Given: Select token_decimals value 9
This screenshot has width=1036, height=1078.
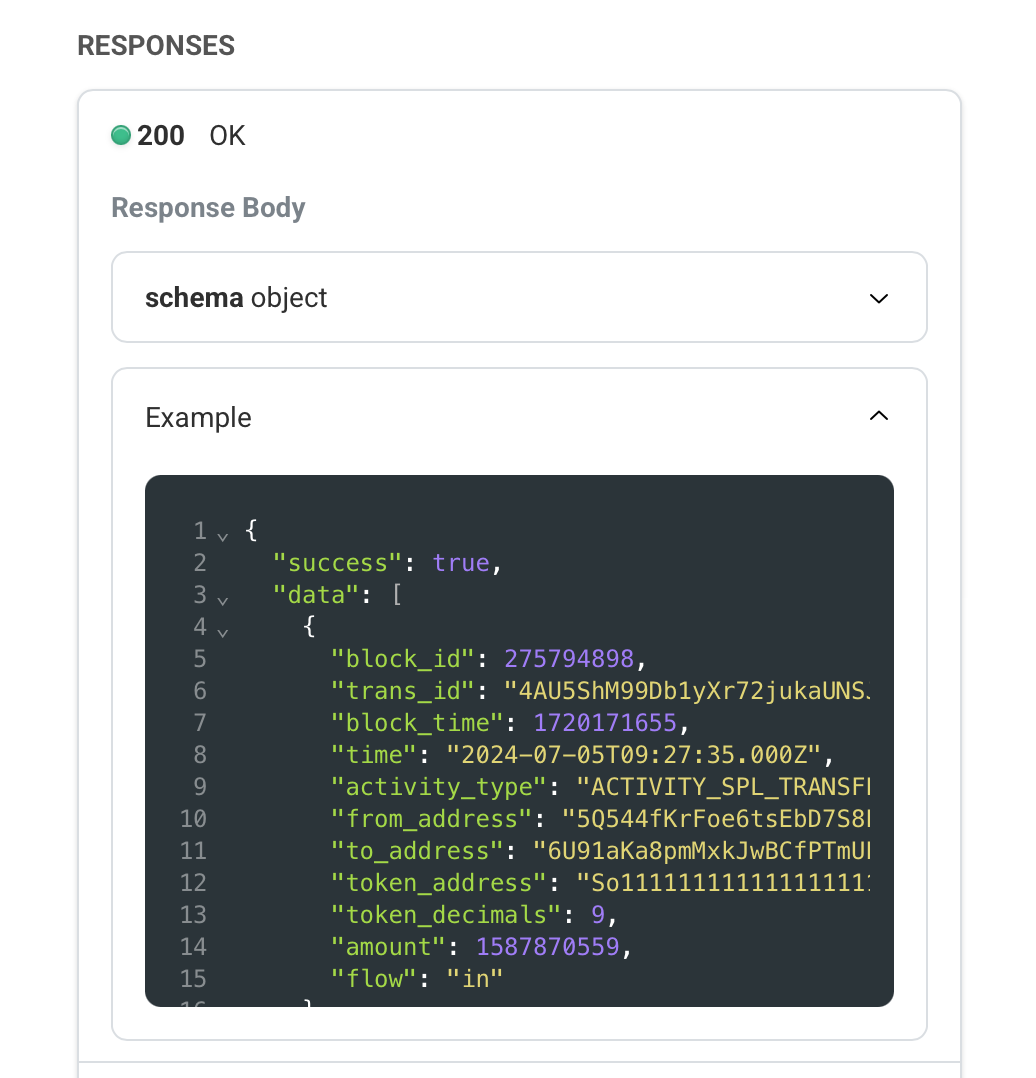Looking at the screenshot, I should click(x=597, y=914).
